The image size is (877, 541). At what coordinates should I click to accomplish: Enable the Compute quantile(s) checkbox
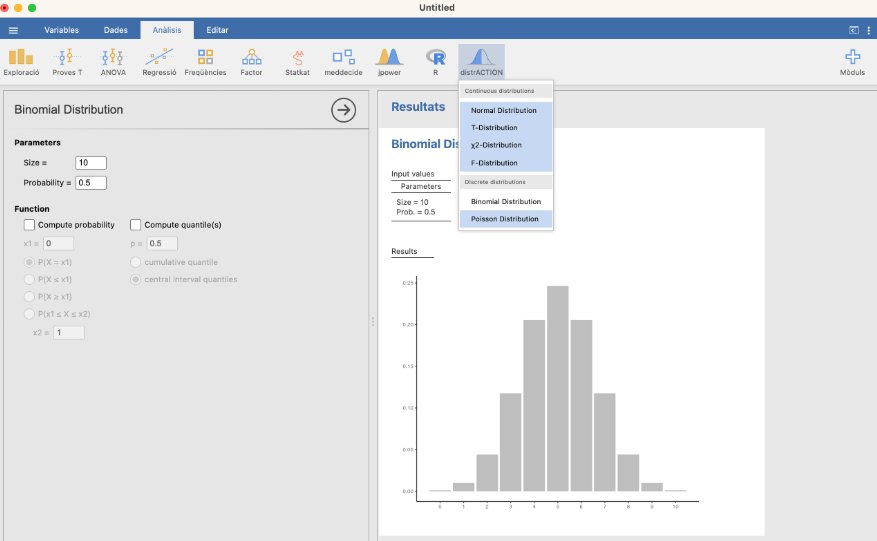(x=135, y=225)
